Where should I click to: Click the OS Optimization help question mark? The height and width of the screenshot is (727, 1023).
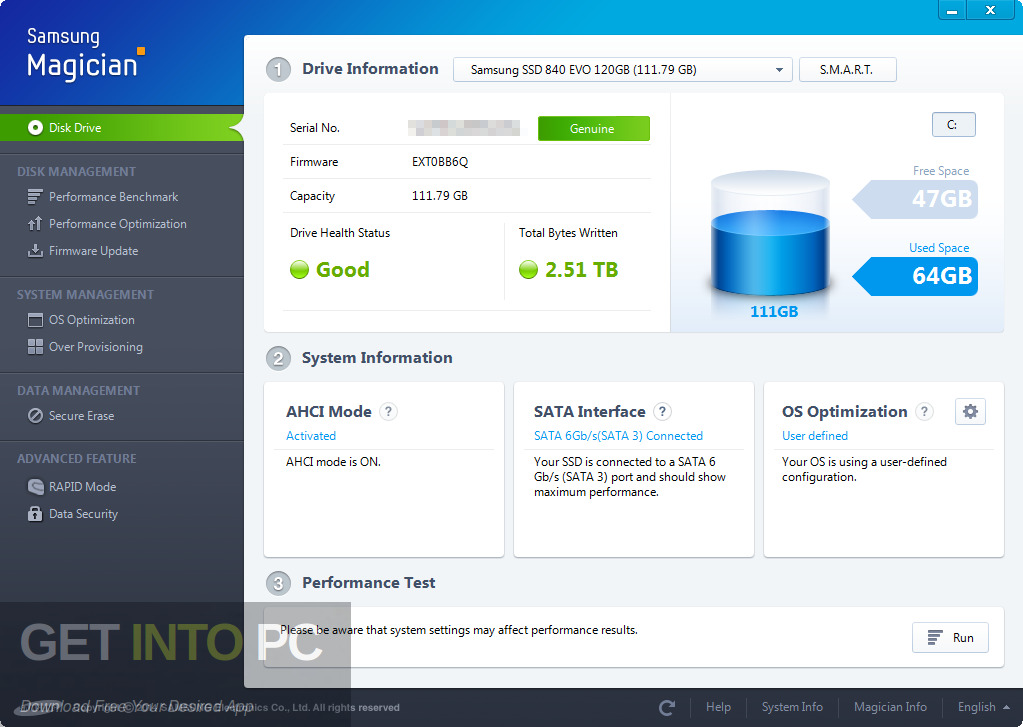pos(924,411)
